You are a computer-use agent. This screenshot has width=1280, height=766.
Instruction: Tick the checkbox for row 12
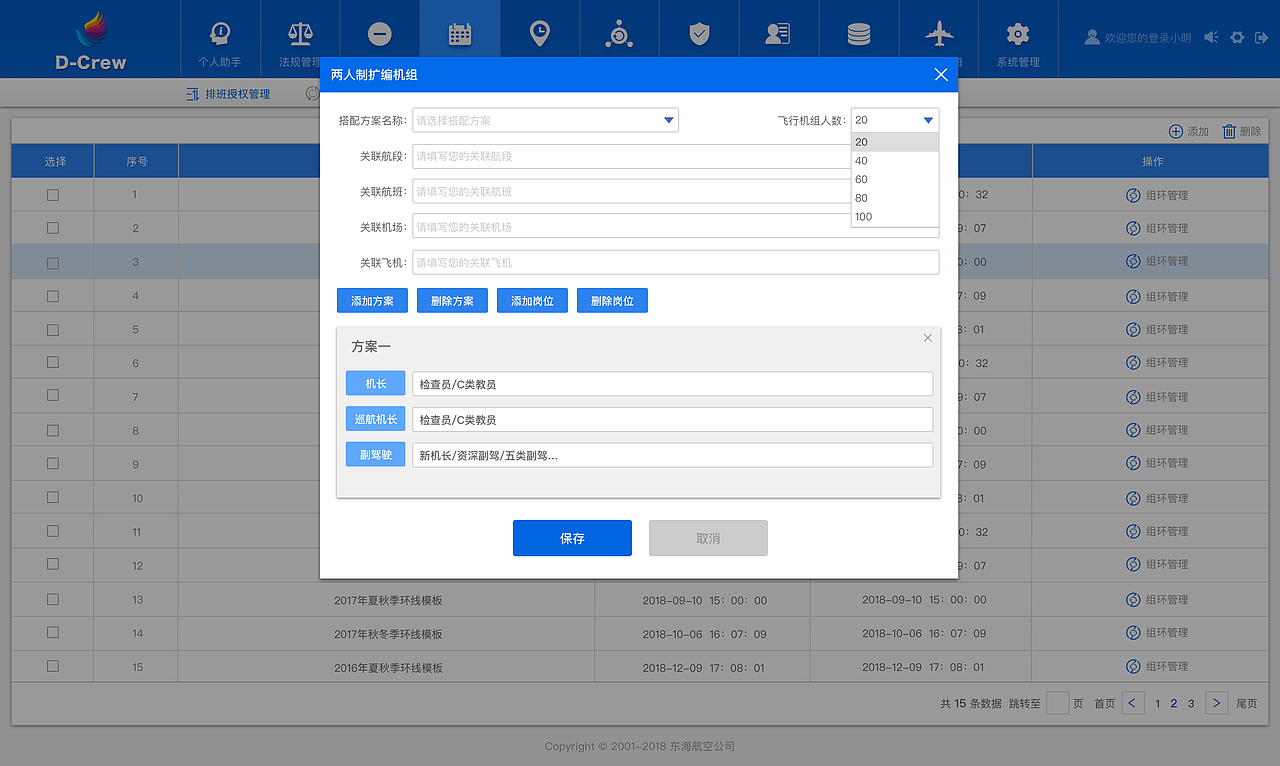53,566
